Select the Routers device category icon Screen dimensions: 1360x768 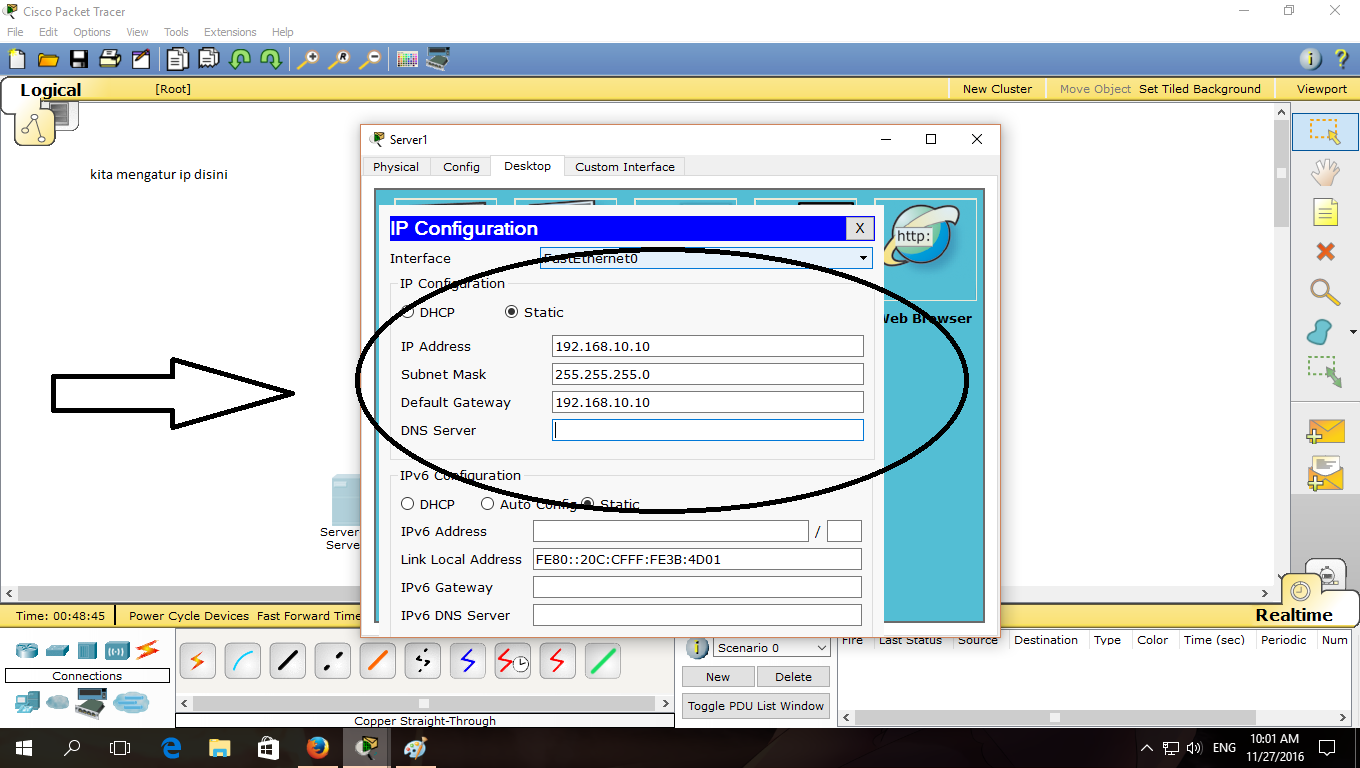(27, 650)
